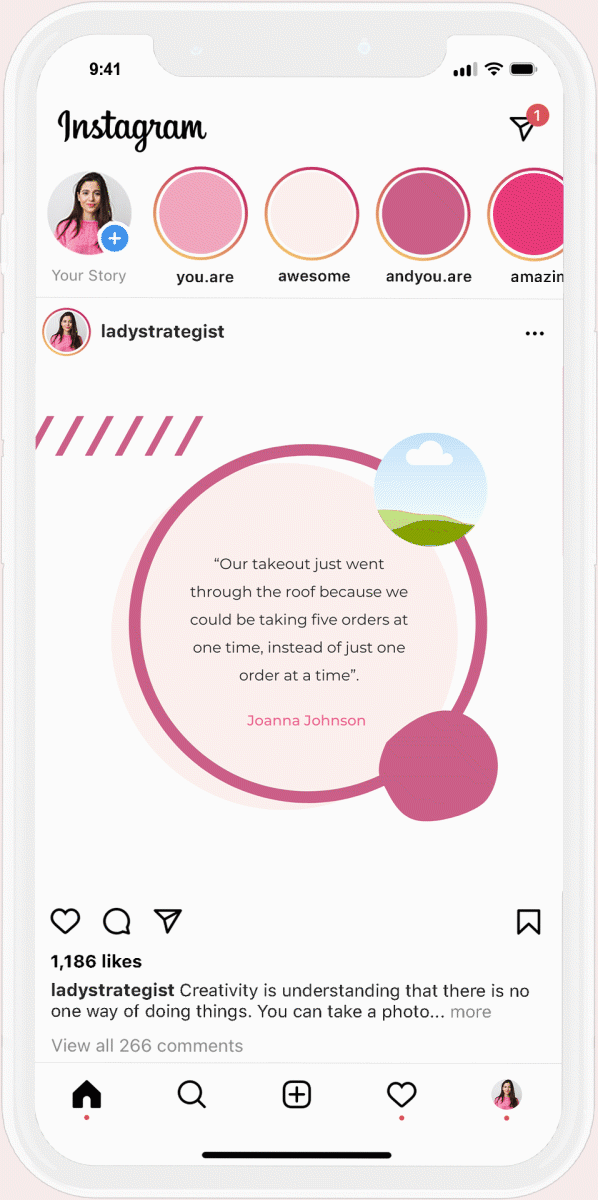
Task: Create new post plus icon
Action: [297, 1094]
